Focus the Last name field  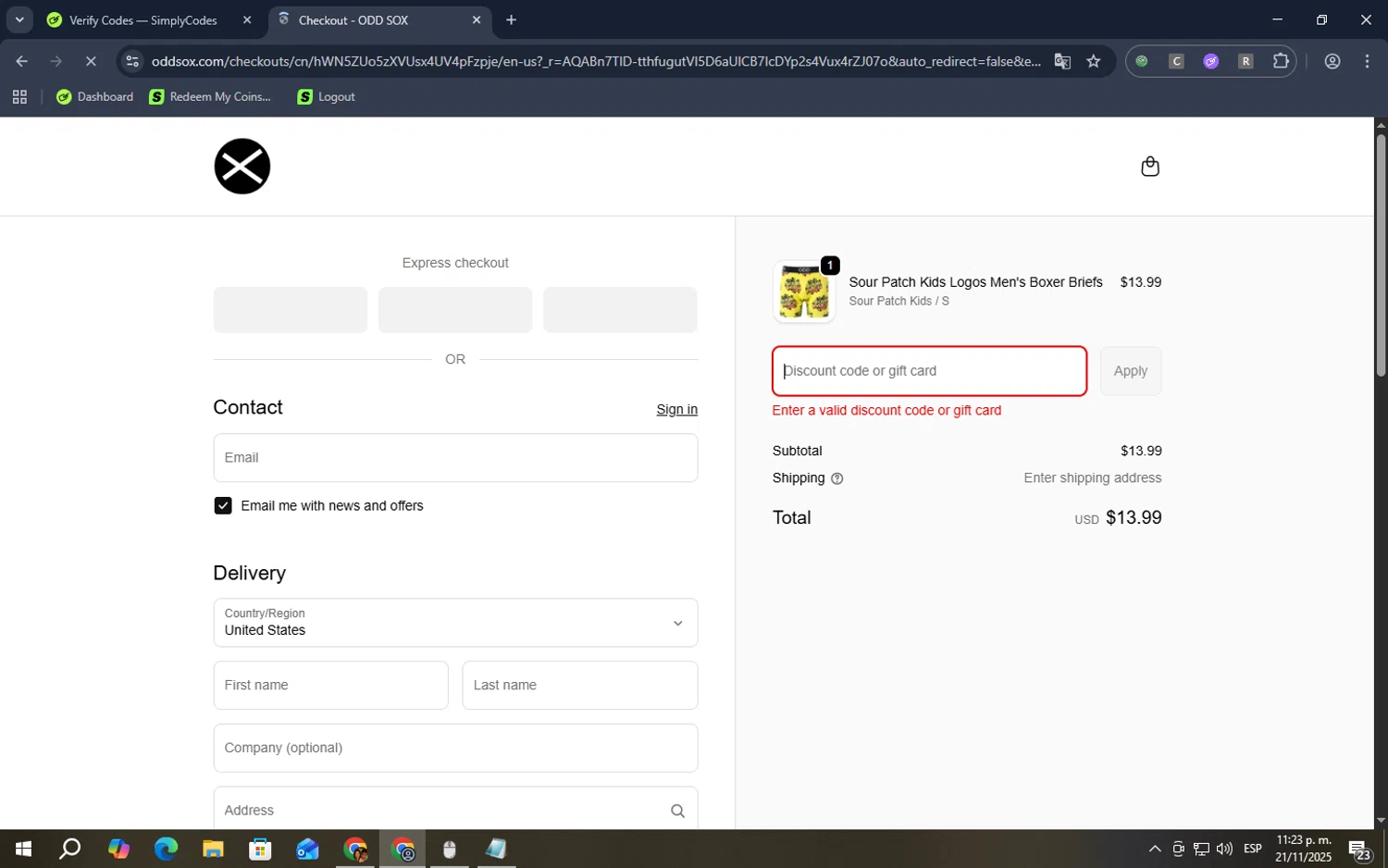[x=579, y=686]
